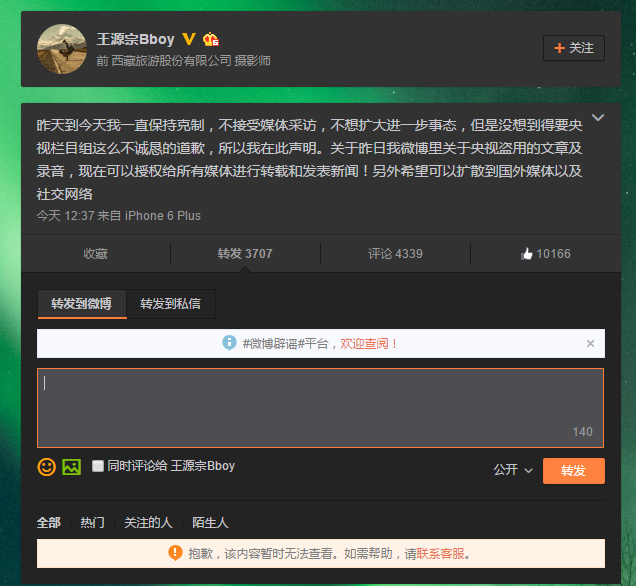This screenshot has width=636, height=586.
Task: Click the emoji smiley face icon
Action: (47, 467)
